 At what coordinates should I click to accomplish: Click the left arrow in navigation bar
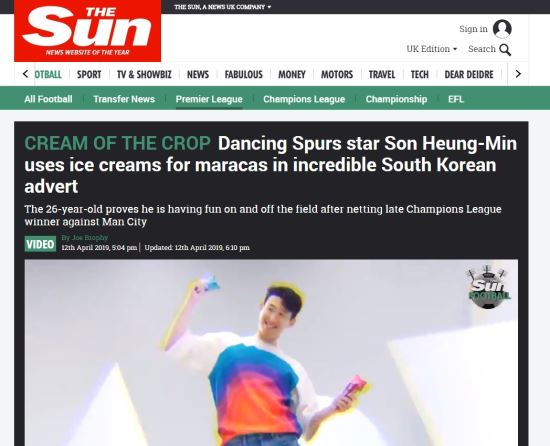coord(25,74)
